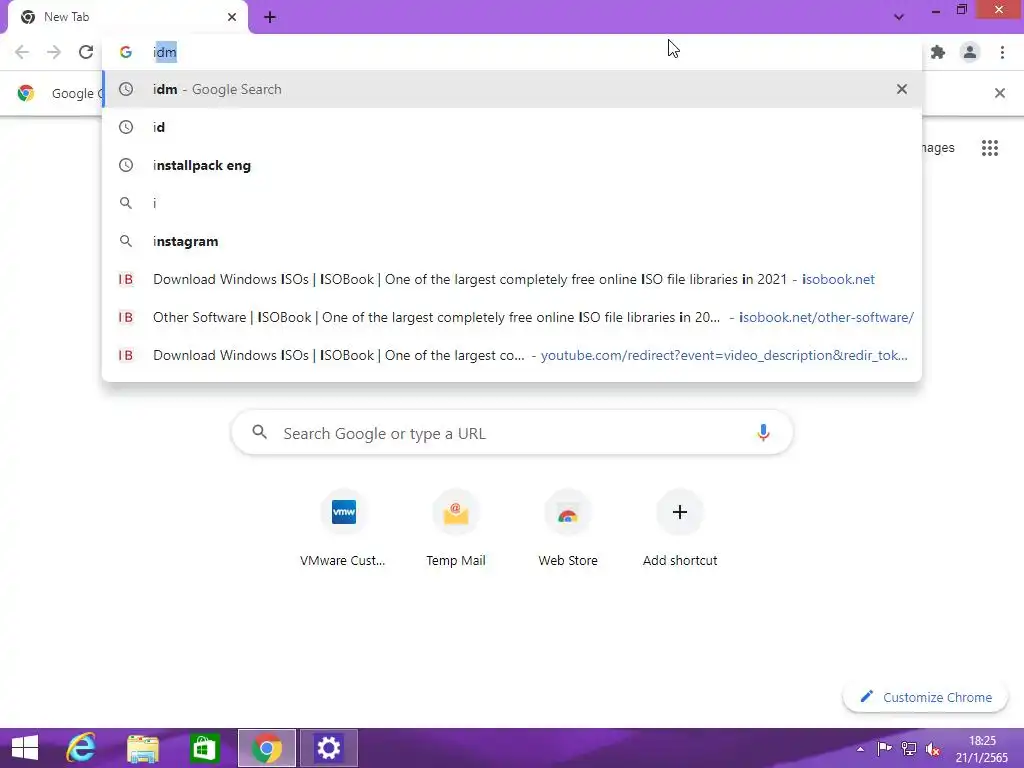Click magnifier icon in Google search box
Viewport: 1024px width, 768px height.
click(259, 432)
